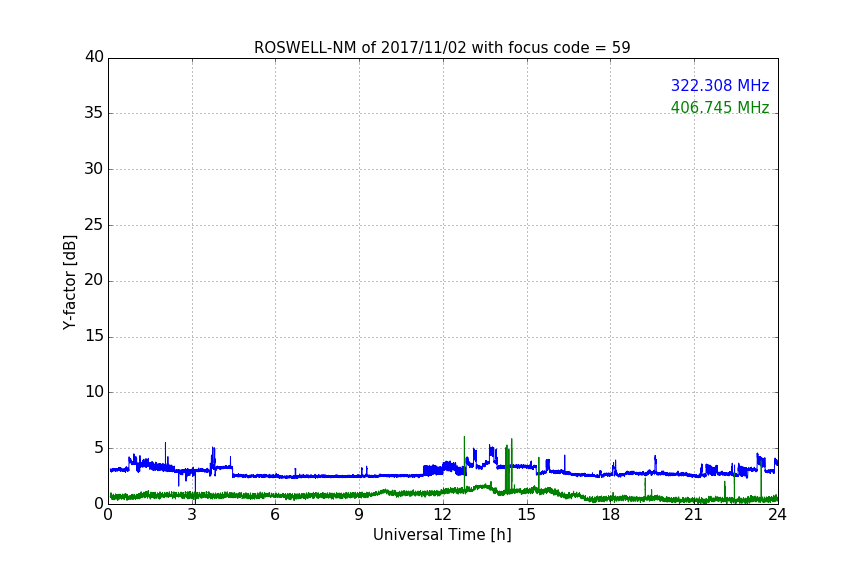Click x-axis tick label 9
The image size is (864, 576).
pyautogui.click(x=359, y=515)
